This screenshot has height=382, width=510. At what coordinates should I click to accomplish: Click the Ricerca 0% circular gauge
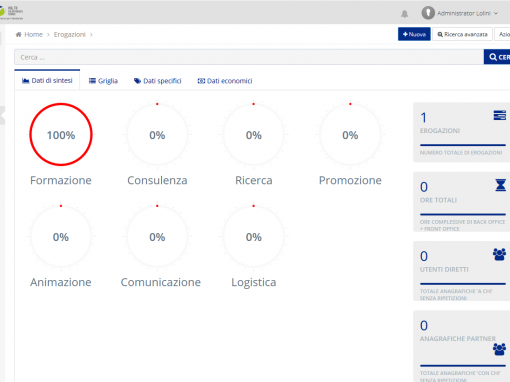coord(254,135)
